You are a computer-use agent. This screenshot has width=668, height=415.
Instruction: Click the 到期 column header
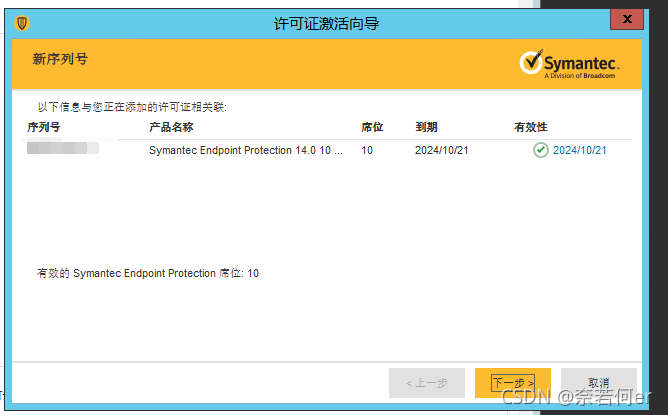(x=426, y=127)
